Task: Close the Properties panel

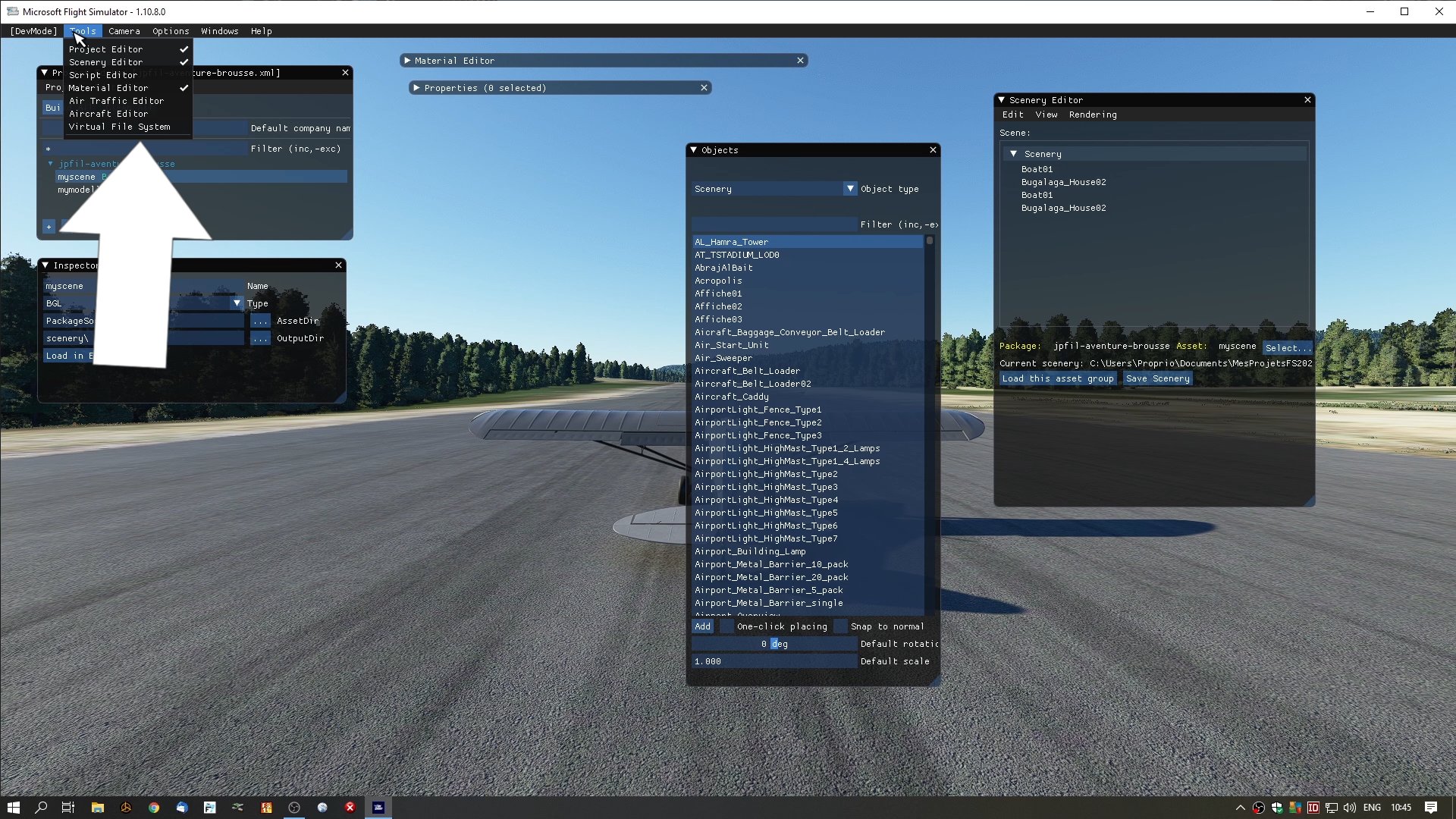Action: coord(704,88)
